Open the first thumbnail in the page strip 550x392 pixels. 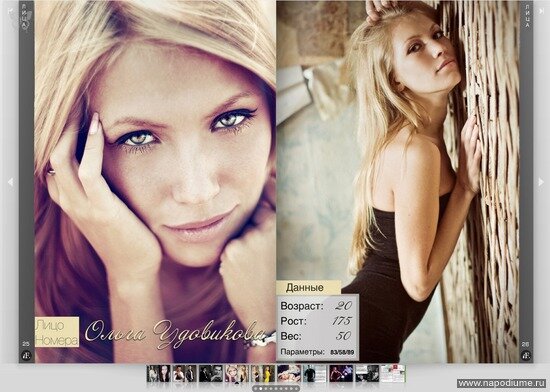click(x=159, y=373)
